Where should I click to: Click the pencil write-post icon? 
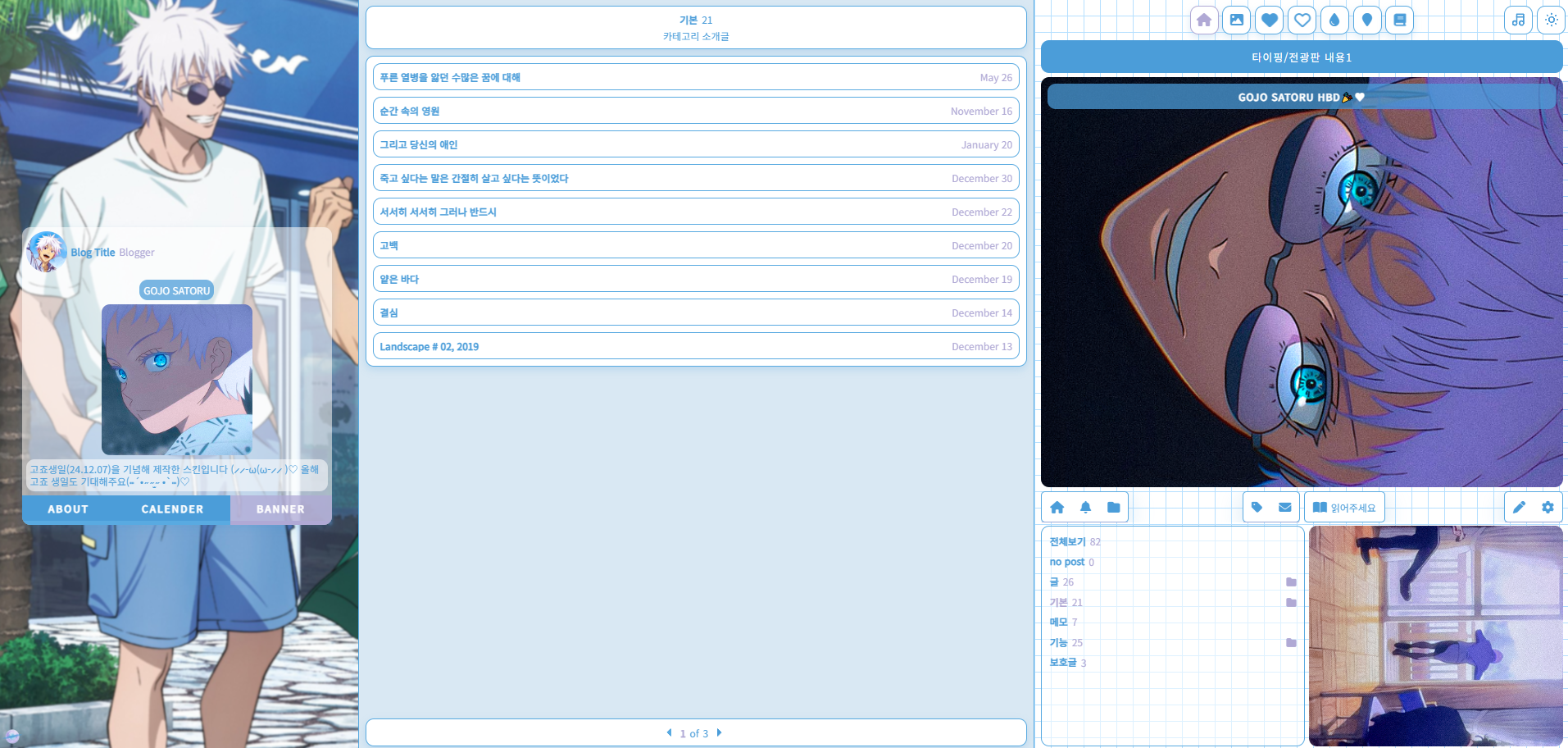point(1519,508)
